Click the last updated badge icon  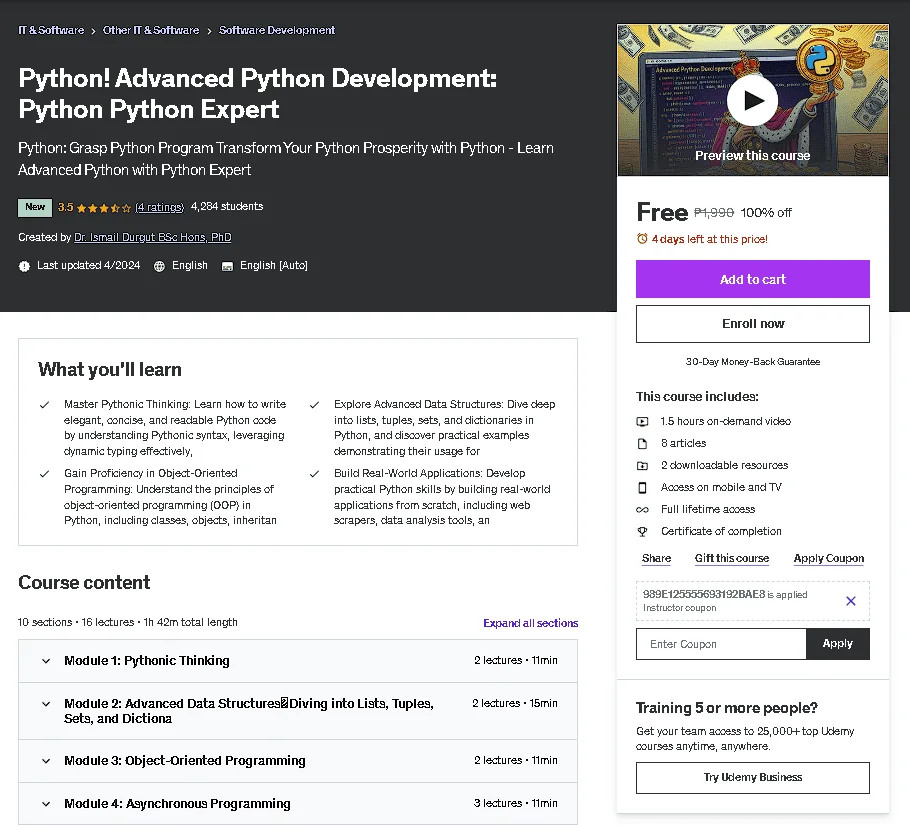coord(24,266)
